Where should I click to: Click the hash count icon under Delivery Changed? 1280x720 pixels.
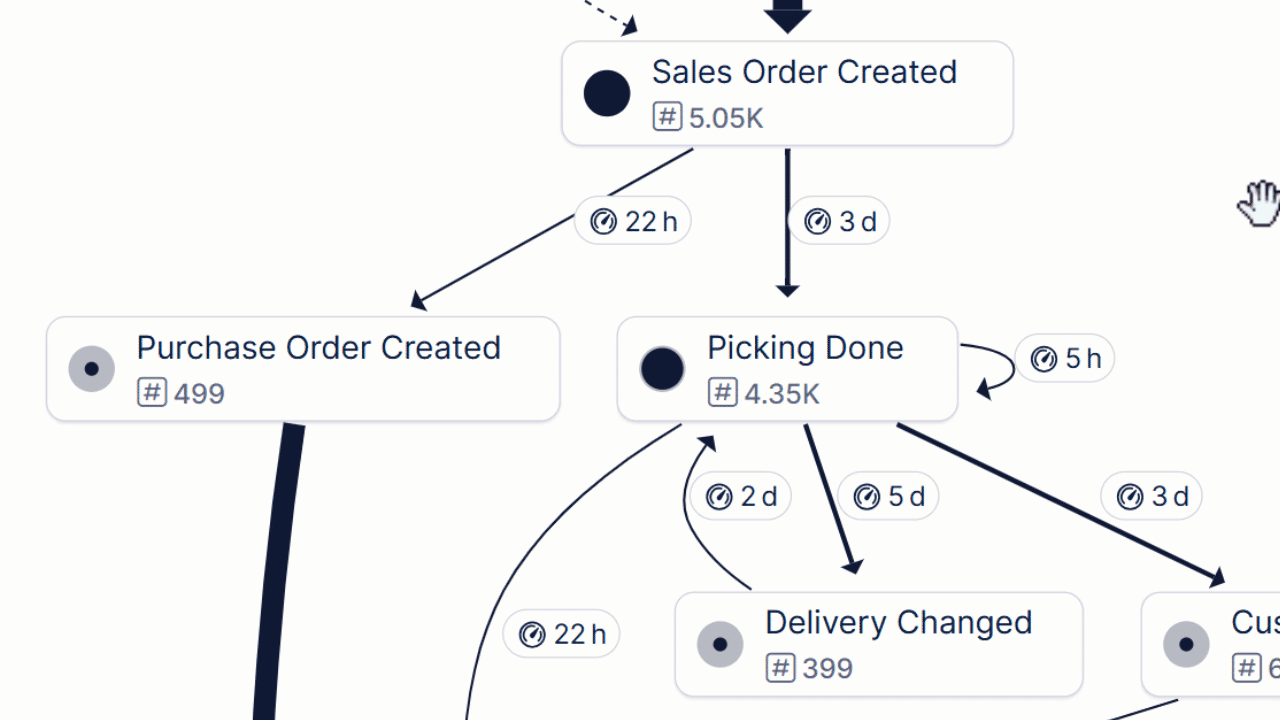pos(780,667)
